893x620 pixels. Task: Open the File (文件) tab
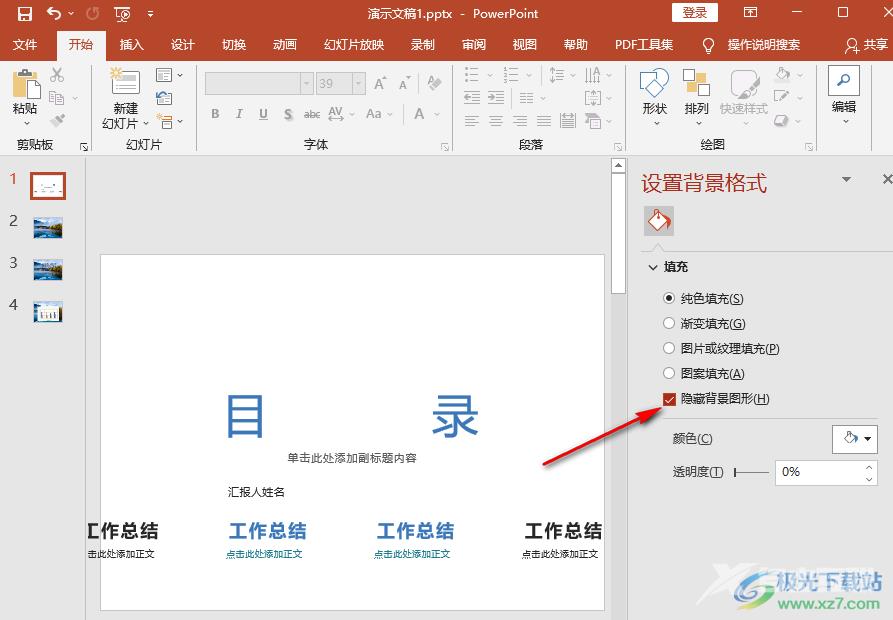pyautogui.click(x=25, y=44)
